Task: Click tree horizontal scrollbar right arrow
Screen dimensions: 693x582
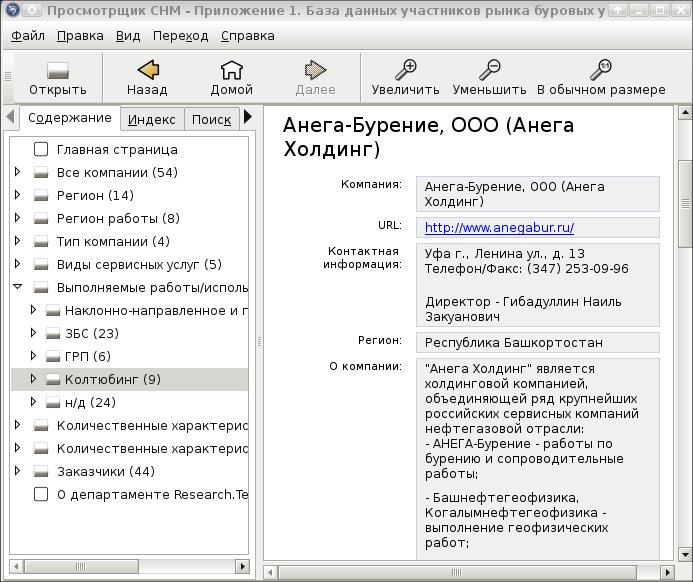Action: (242, 567)
